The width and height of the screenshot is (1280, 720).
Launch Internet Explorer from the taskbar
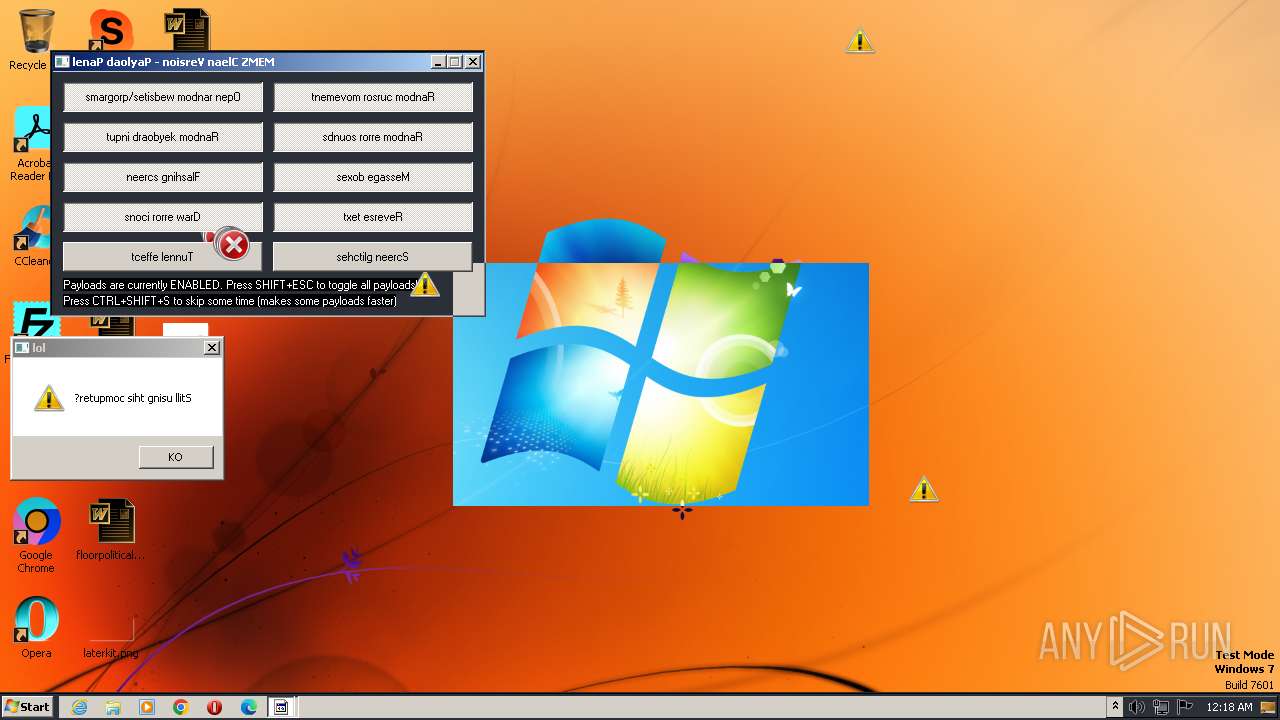coord(79,707)
